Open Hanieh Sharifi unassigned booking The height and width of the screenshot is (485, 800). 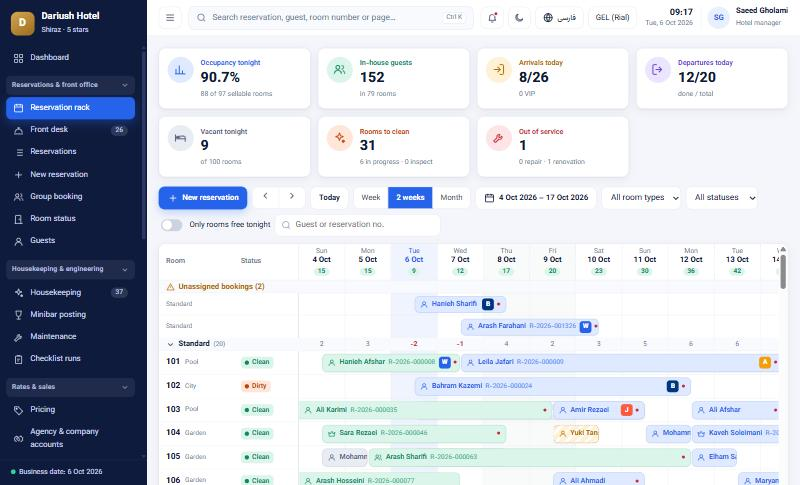click(461, 304)
